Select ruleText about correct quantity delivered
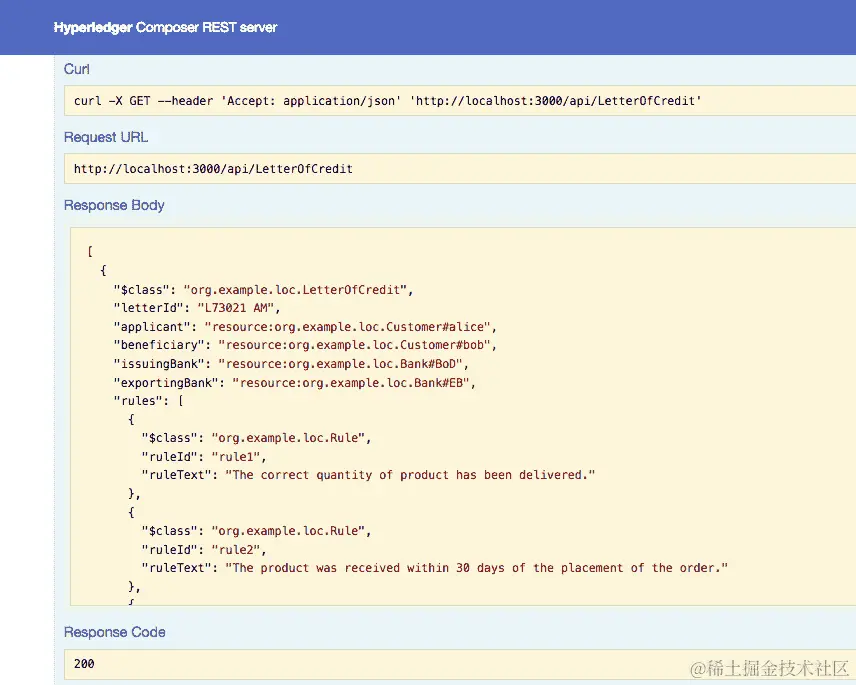Screen dimensions: 856x685 (x=368, y=475)
